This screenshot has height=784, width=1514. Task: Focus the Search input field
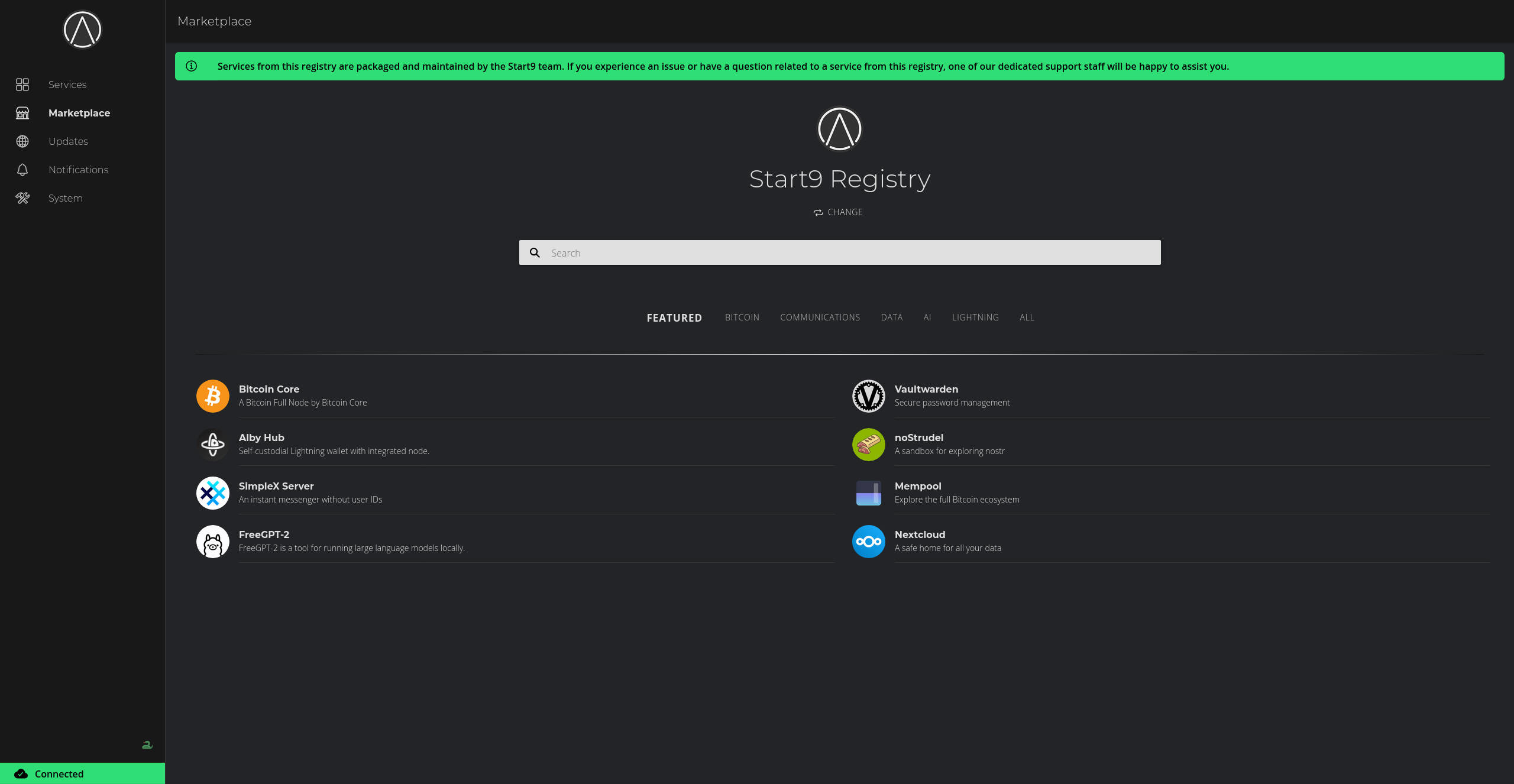click(x=840, y=252)
